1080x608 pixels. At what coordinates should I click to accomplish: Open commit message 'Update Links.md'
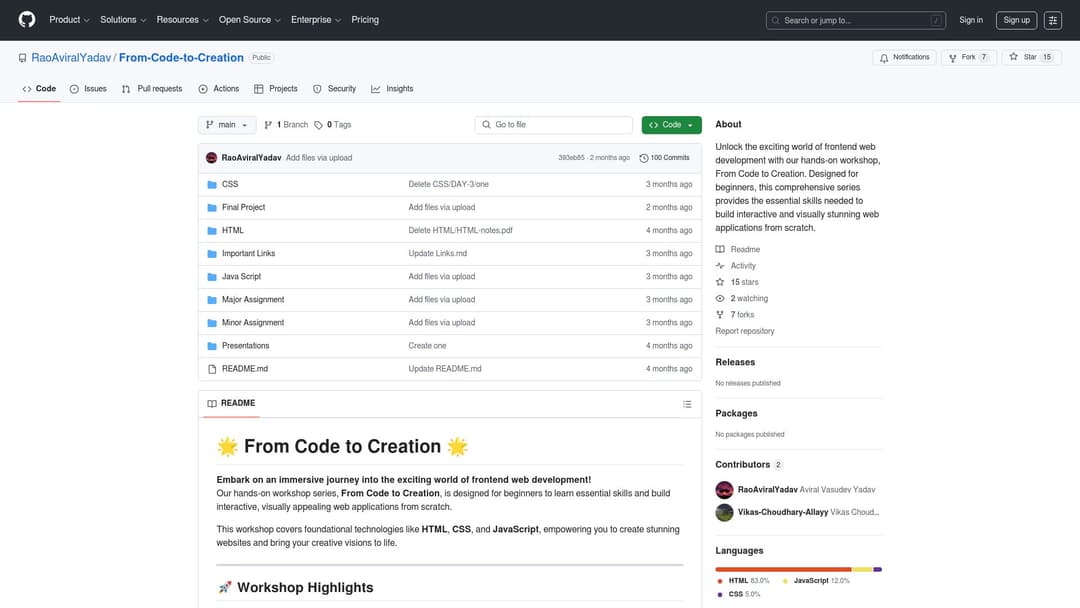(437, 253)
